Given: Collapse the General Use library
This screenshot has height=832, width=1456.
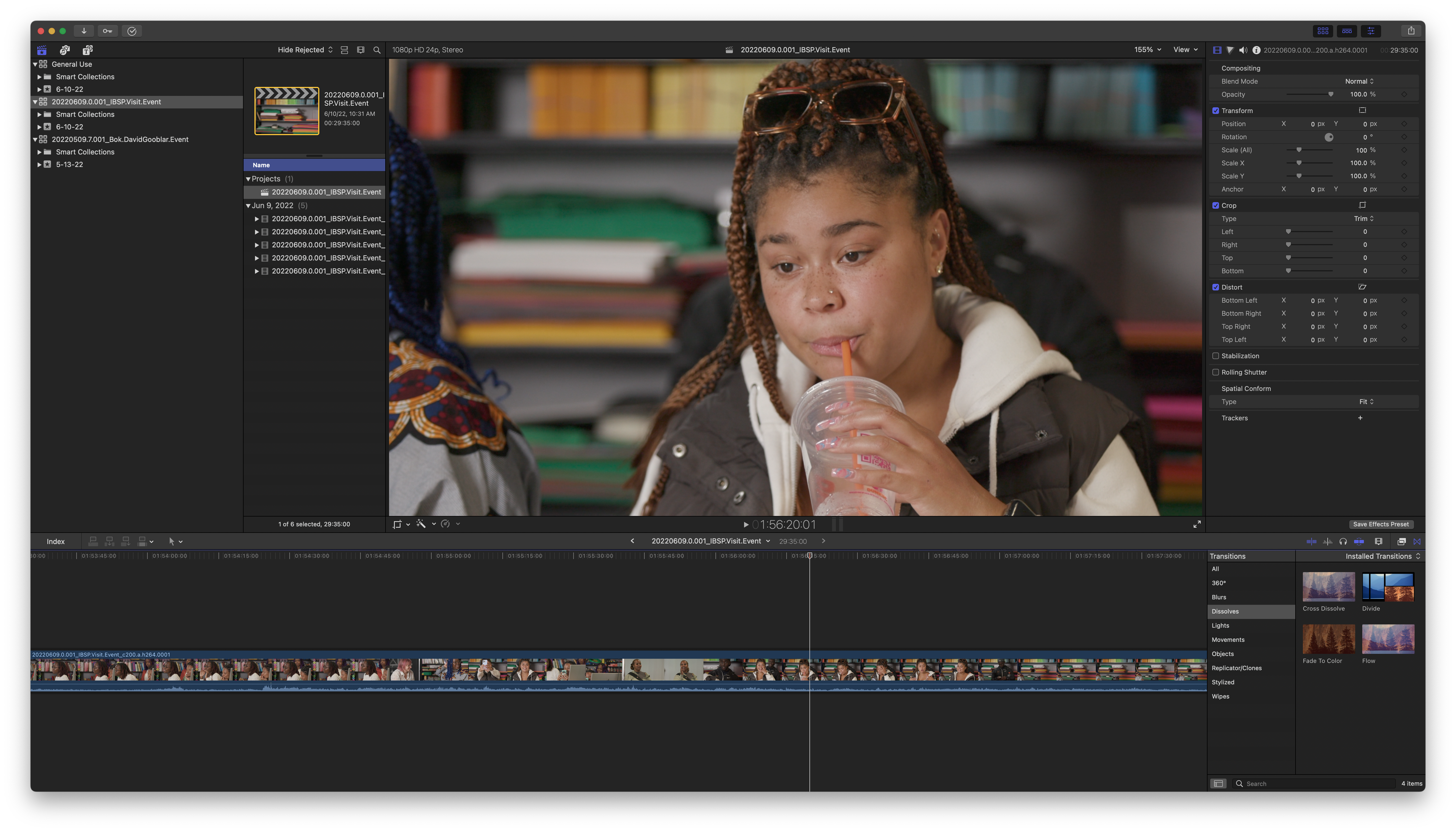Looking at the screenshot, I should pyautogui.click(x=35, y=65).
